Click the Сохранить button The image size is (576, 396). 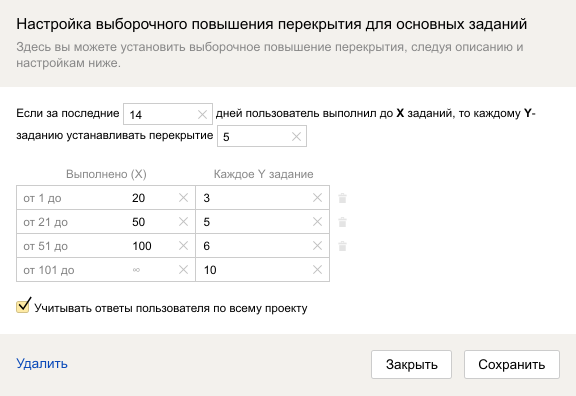pos(512,364)
